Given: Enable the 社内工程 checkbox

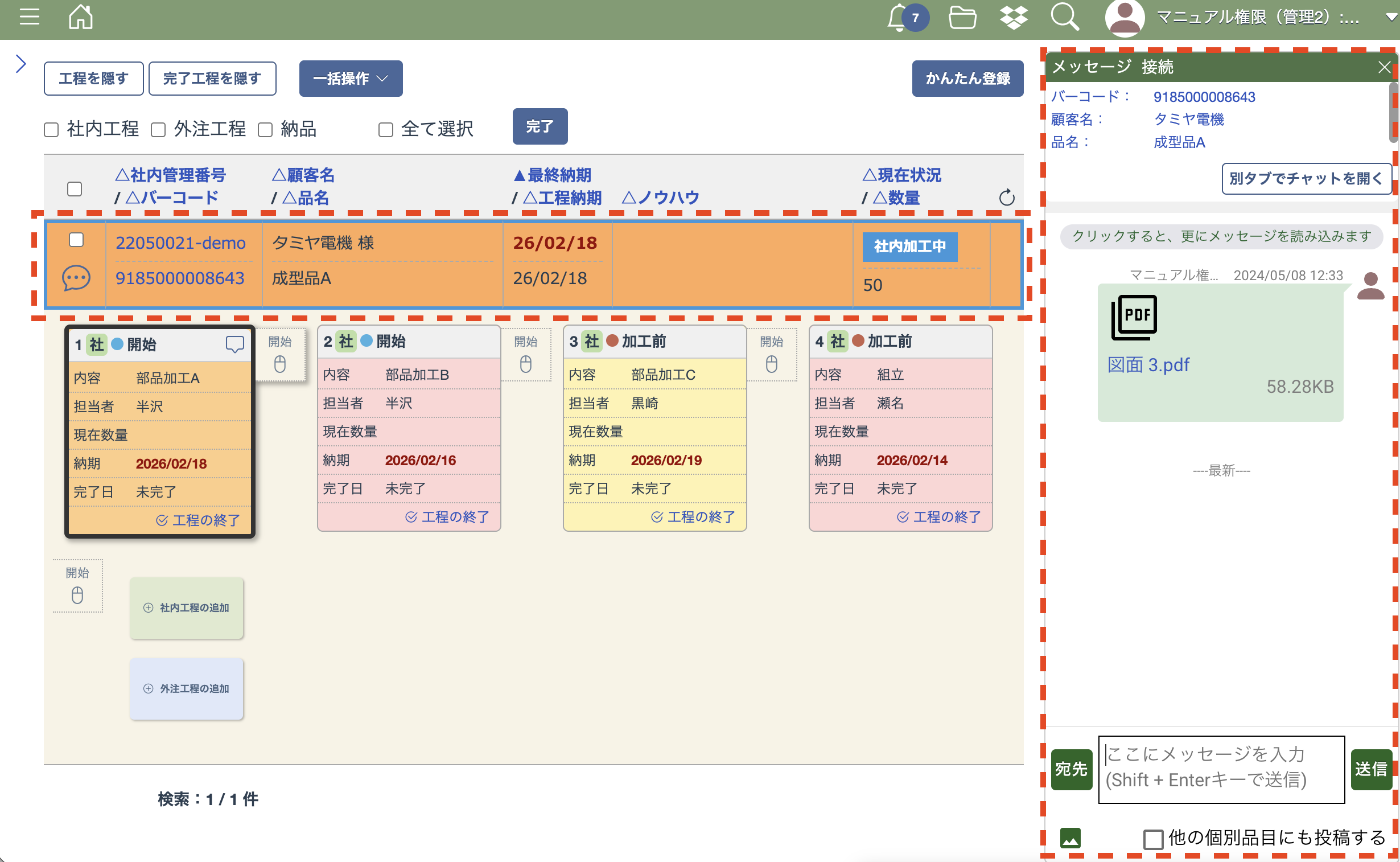Looking at the screenshot, I should pos(51,130).
